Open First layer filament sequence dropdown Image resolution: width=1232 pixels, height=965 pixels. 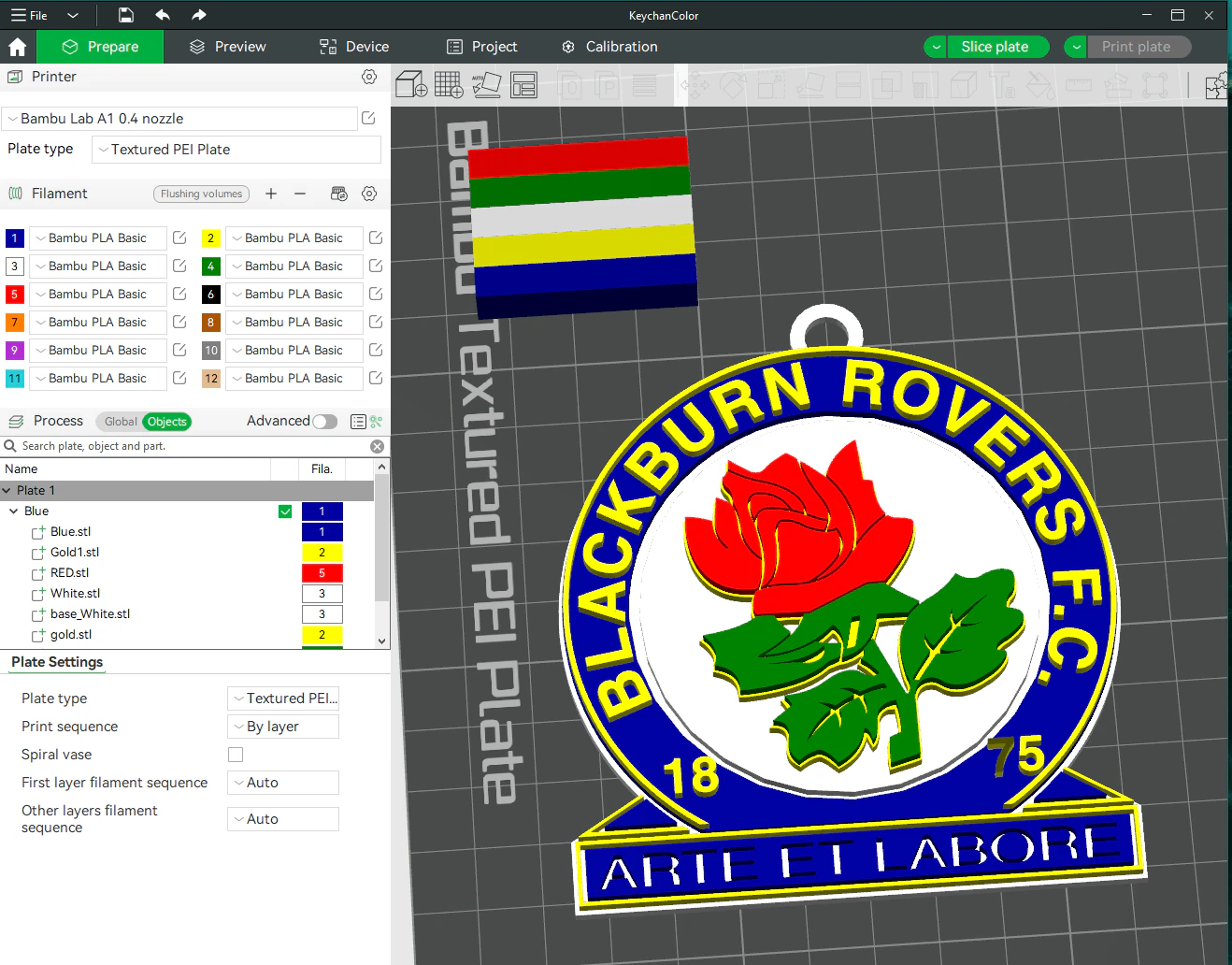pyautogui.click(x=283, y=783)
